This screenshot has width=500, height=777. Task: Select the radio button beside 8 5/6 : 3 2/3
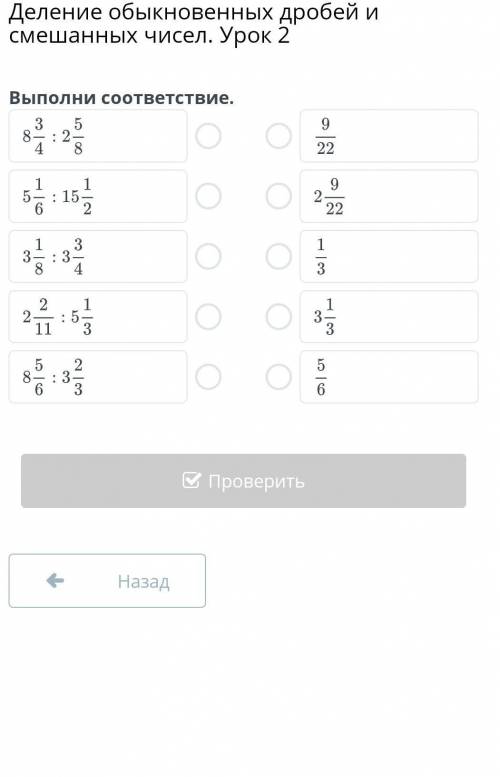pyautogui.click(x=208, y=377)
